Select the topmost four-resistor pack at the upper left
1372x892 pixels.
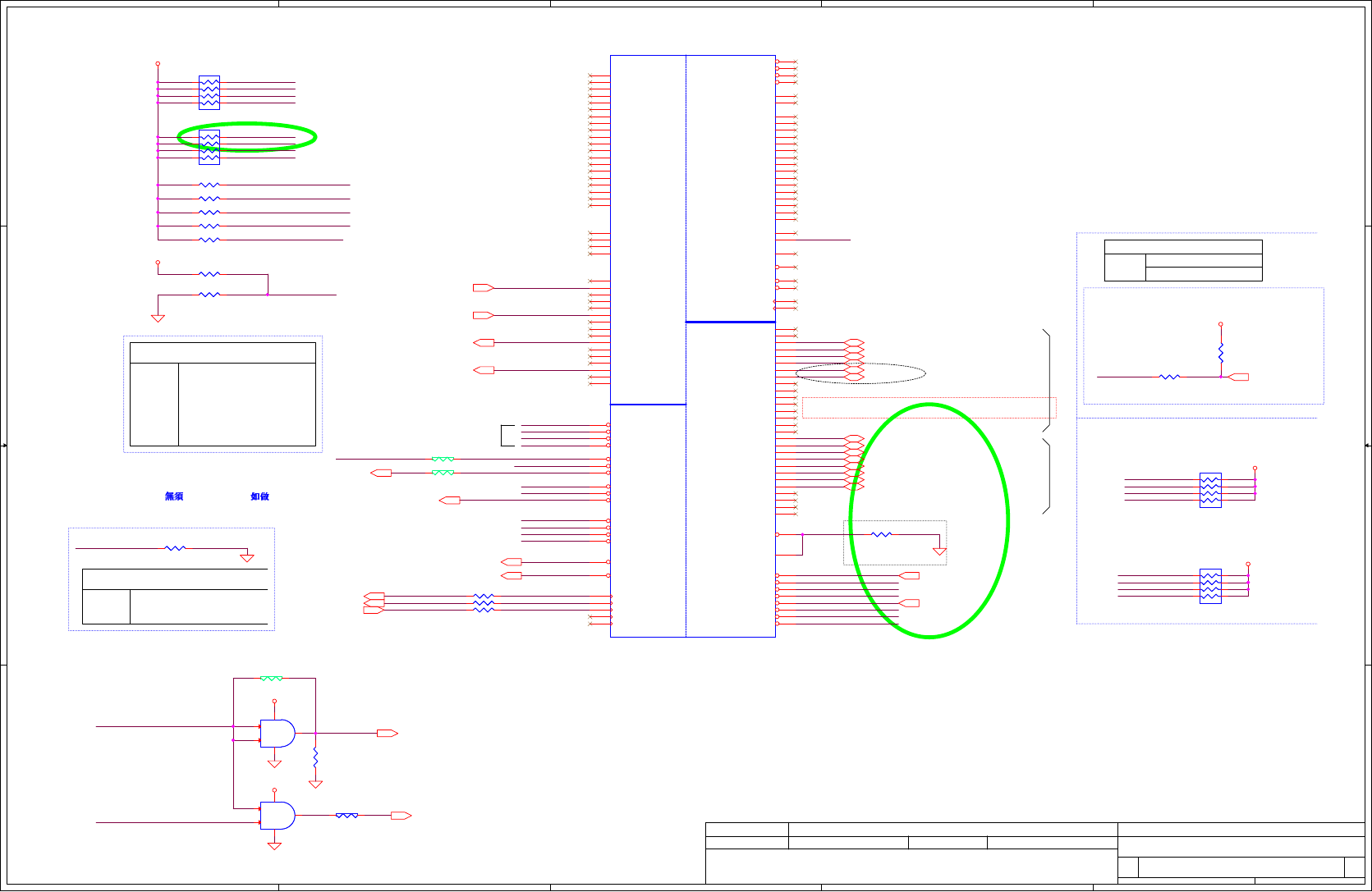click(x=209, y=93)
